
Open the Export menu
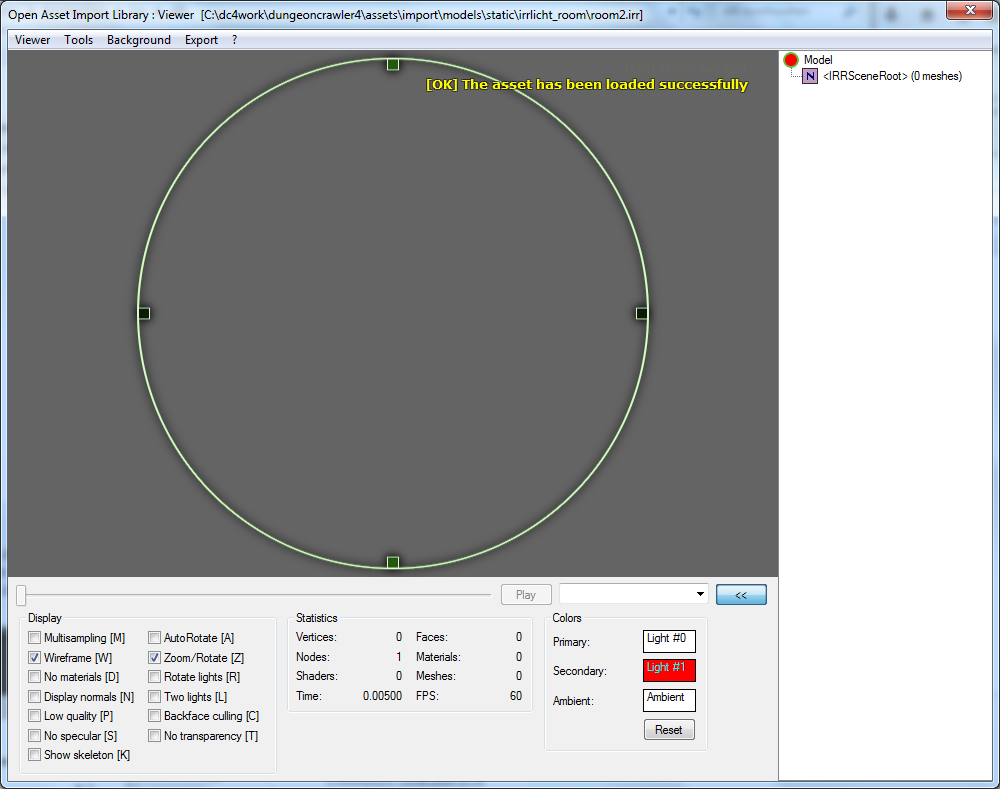tap(201, 40)
